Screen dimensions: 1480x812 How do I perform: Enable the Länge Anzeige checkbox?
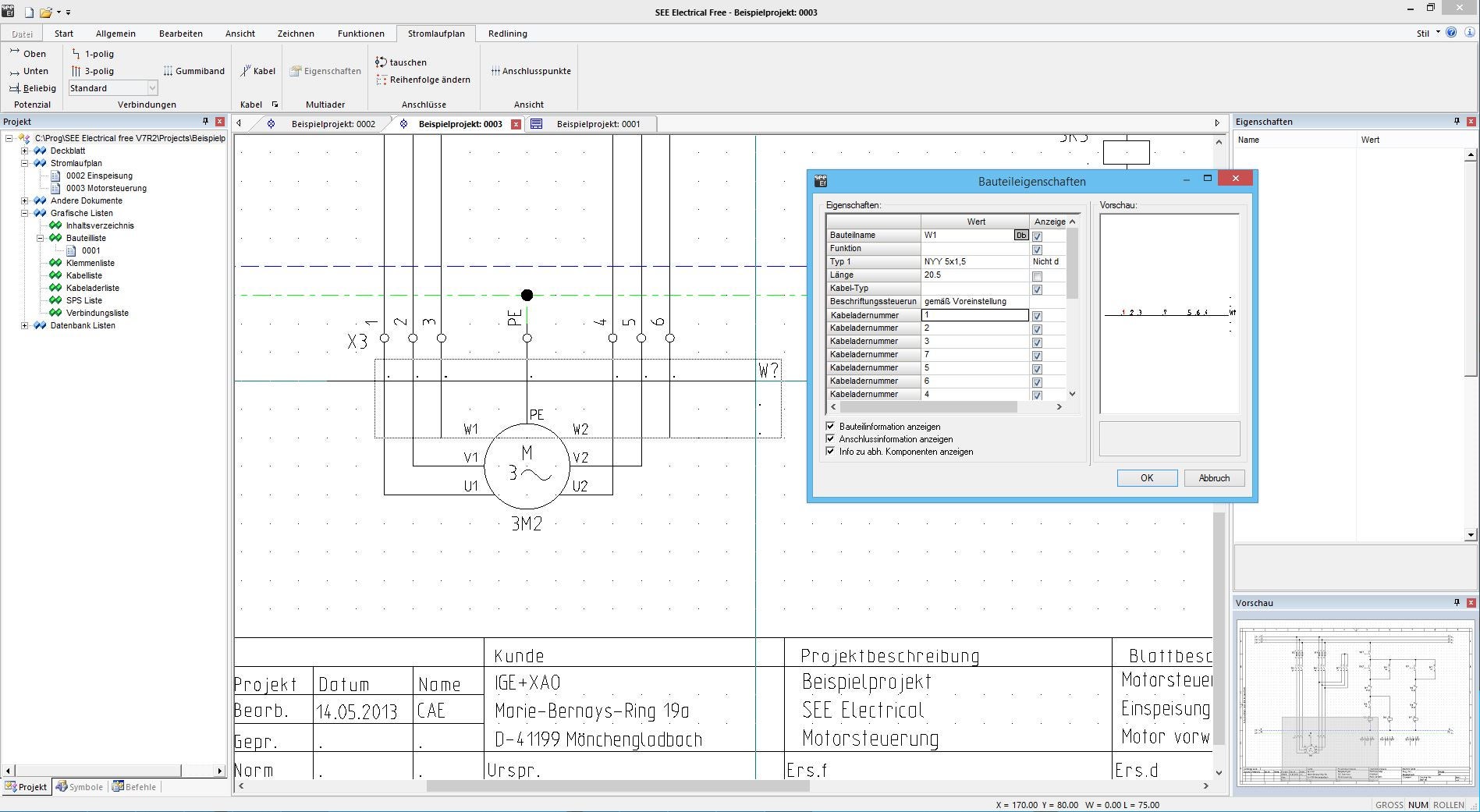pyautogui.click(x=1037, y=276)
